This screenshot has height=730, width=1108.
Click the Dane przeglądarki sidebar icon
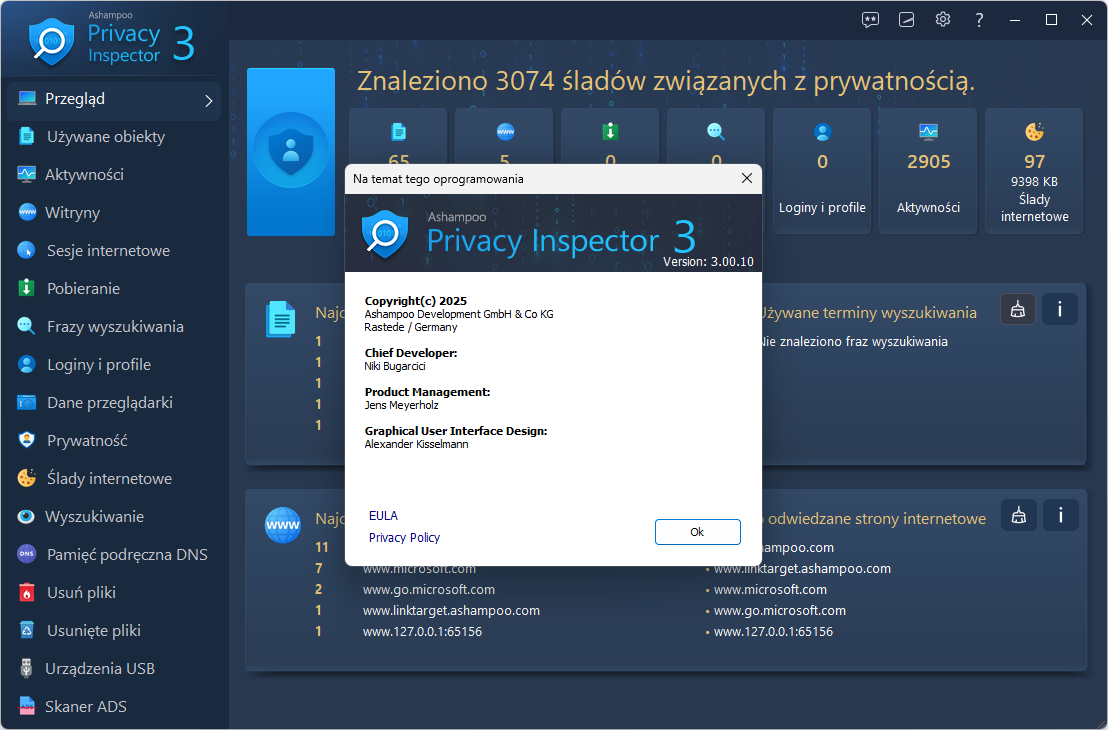coord(26,403)
